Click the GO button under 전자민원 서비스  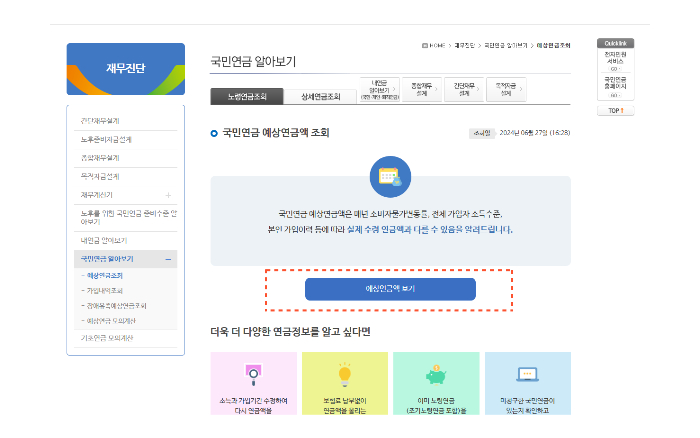click(x=615, y=69)
